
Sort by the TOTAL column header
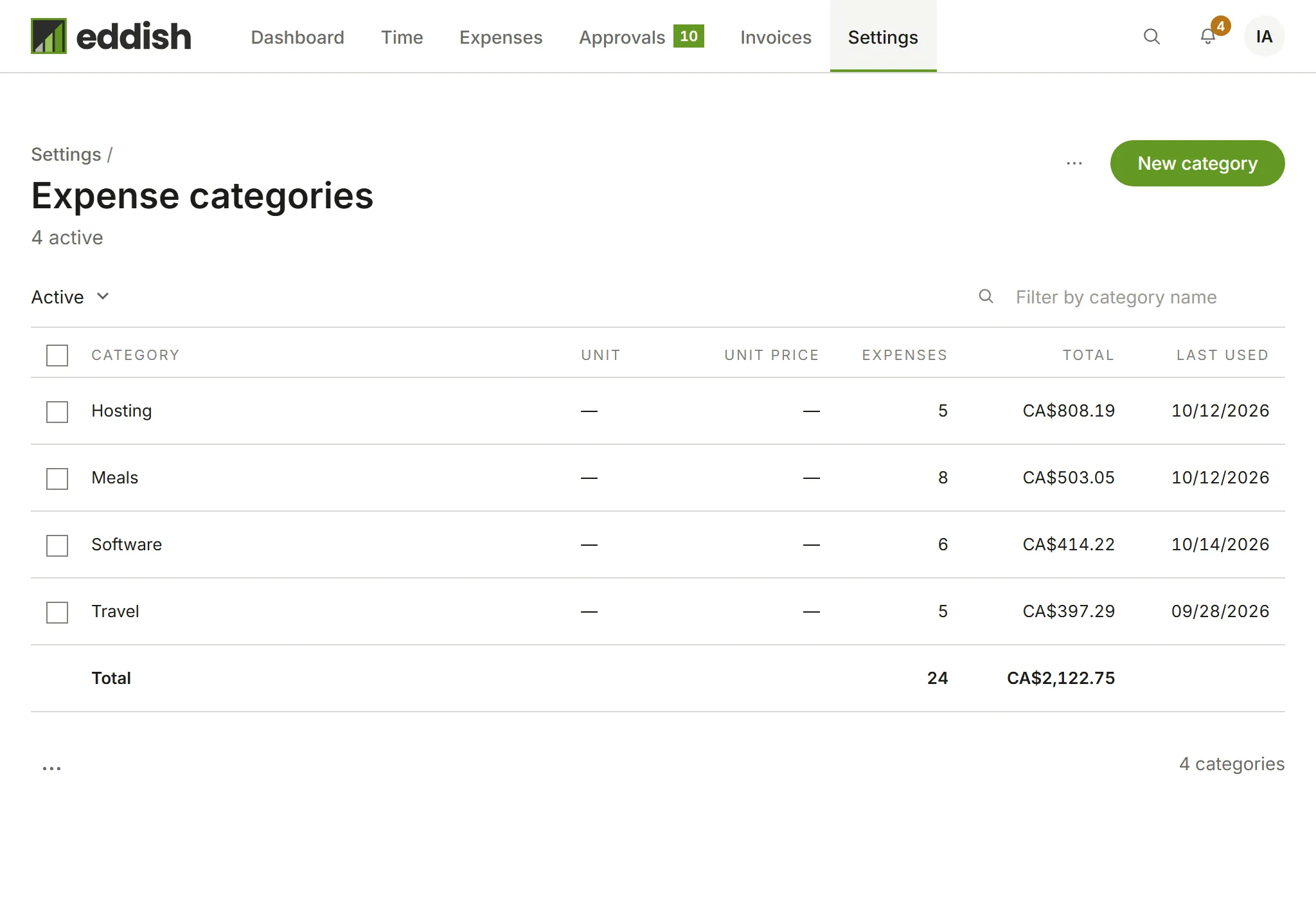(1088, 355)
